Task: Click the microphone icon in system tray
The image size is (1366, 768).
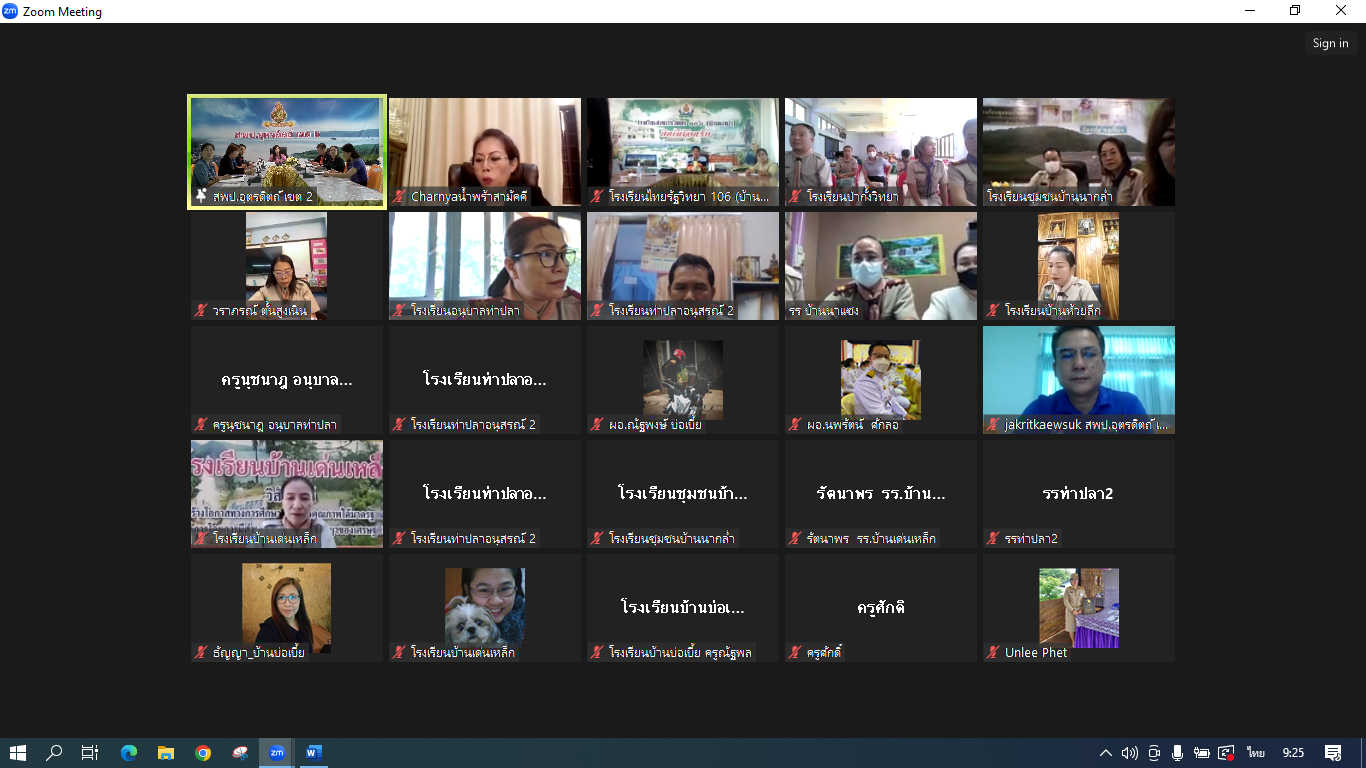Action: 1177,753
